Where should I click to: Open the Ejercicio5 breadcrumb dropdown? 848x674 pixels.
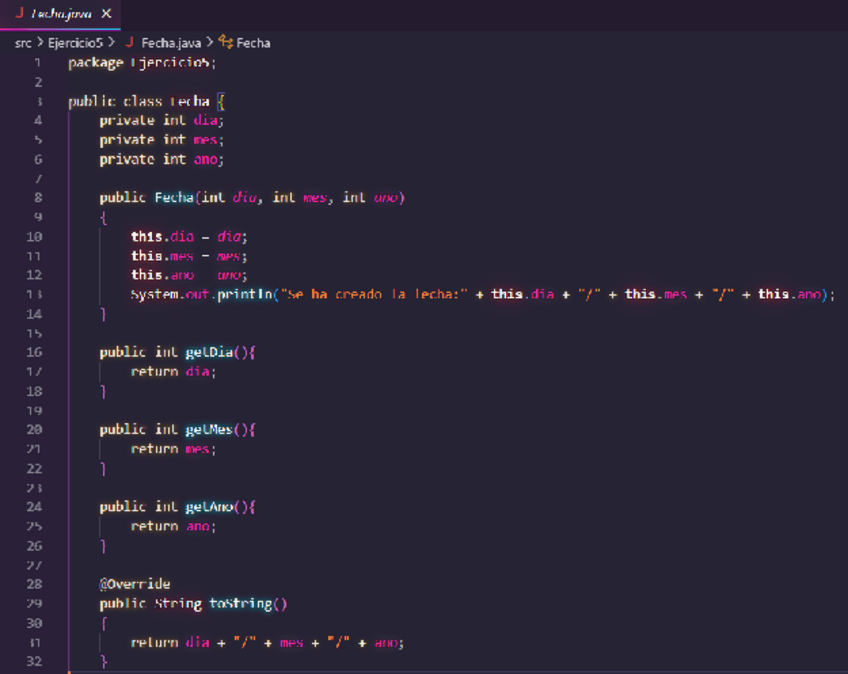tap(75, 43)
